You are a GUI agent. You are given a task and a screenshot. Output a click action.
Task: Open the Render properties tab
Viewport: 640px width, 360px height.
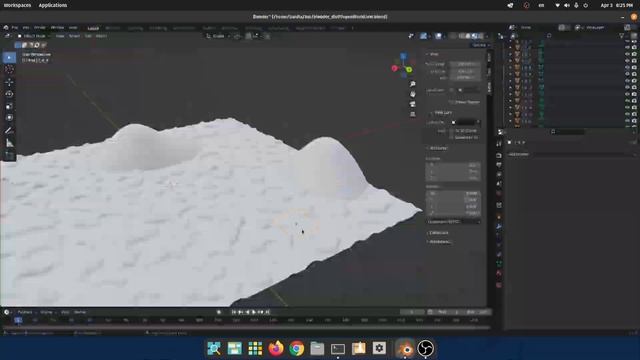(499, 155)
